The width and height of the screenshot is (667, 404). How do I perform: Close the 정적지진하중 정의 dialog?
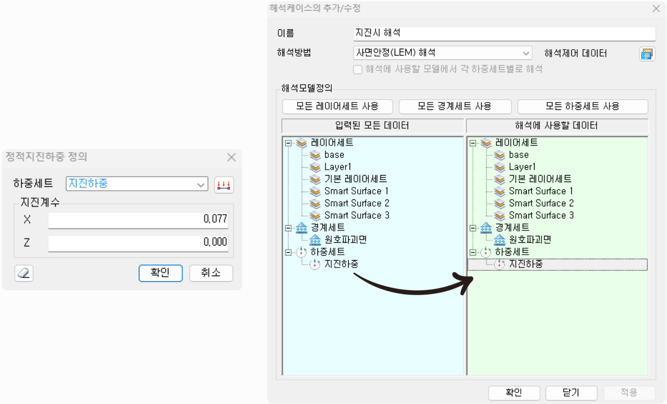click(231, 158)
